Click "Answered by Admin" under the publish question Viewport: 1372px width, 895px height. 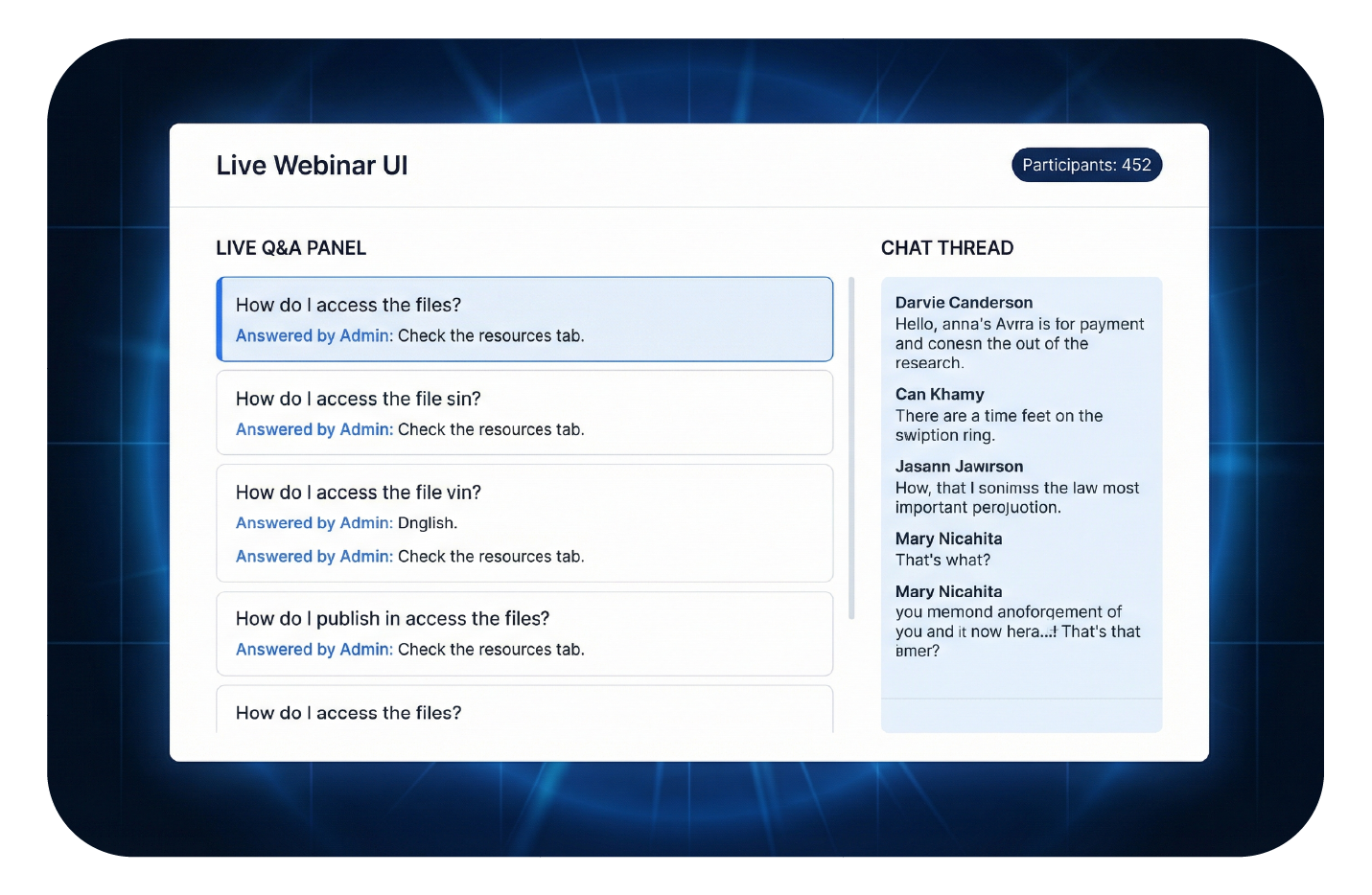click(x=314, y=650)
